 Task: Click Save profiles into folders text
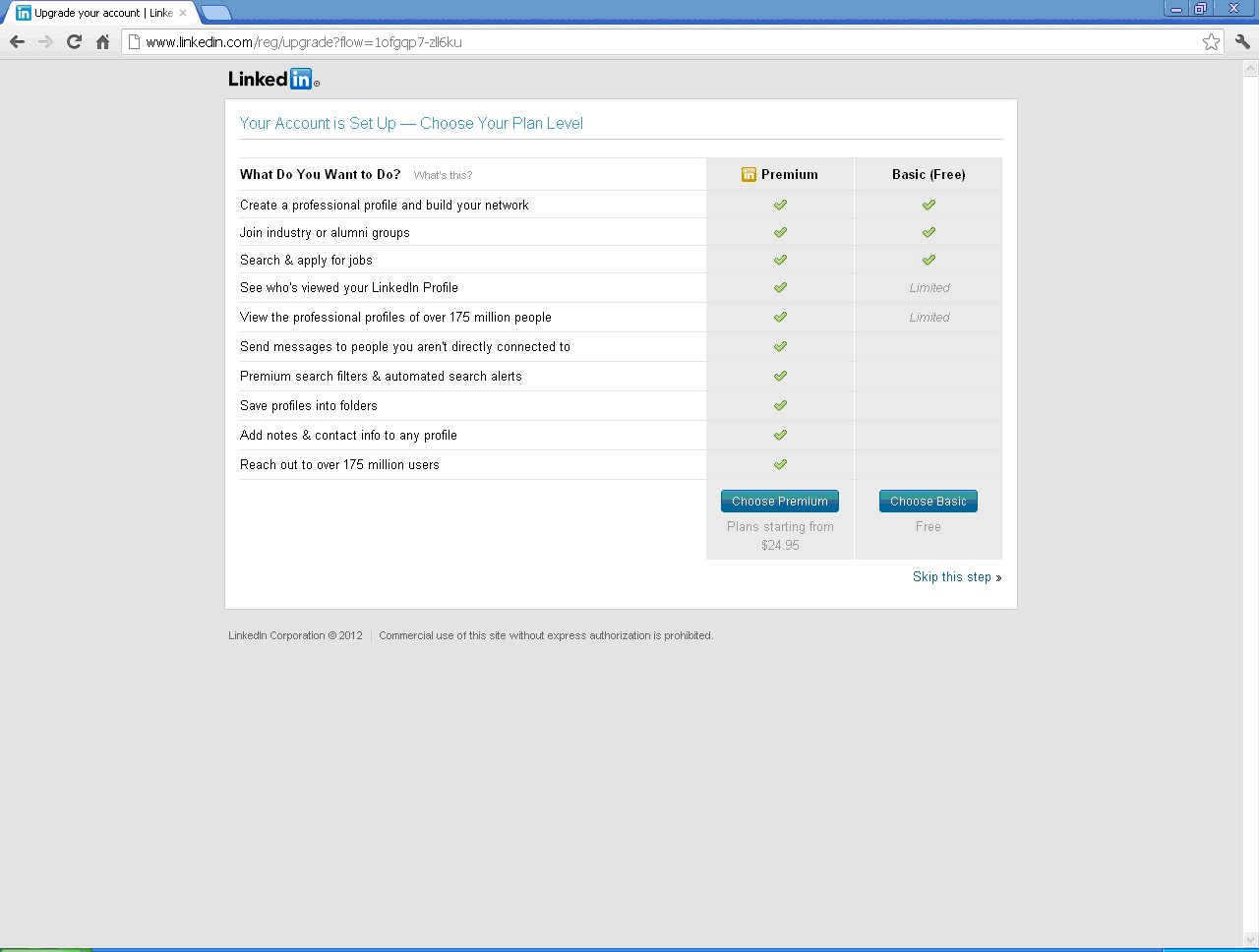(309, 405)
